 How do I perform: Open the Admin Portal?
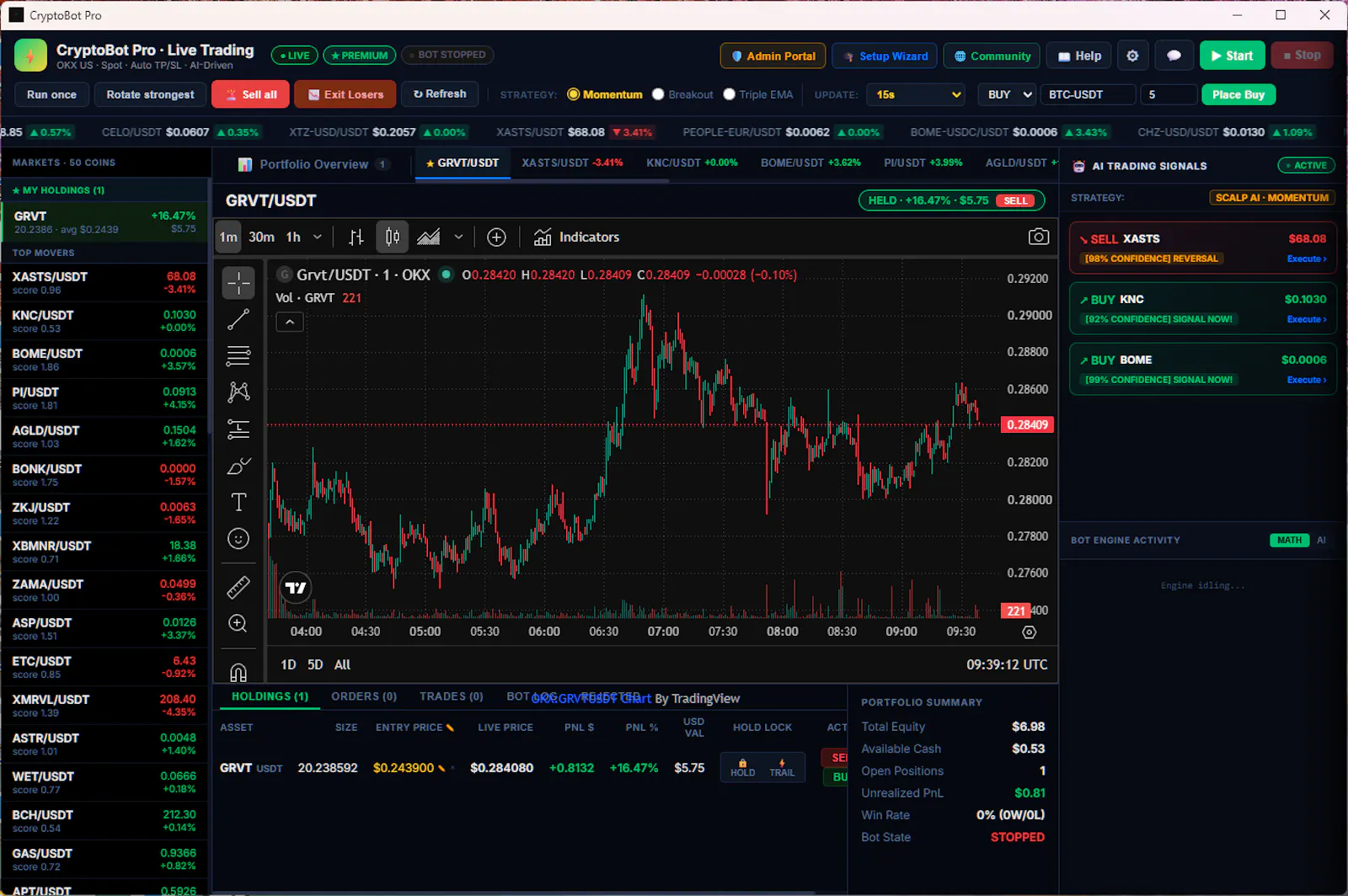(x=773, y=56)
